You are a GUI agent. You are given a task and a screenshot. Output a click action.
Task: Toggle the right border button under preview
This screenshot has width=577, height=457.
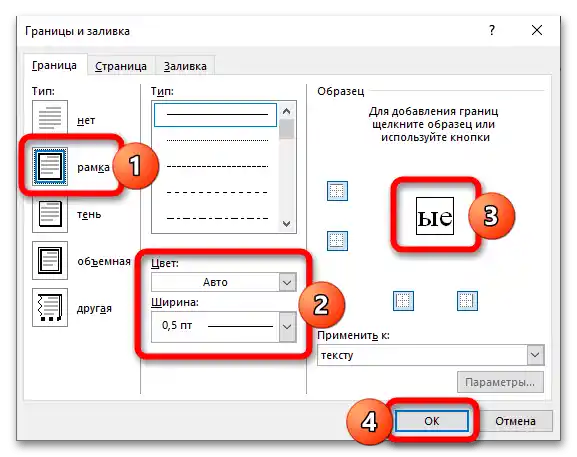tap(467, 301)
